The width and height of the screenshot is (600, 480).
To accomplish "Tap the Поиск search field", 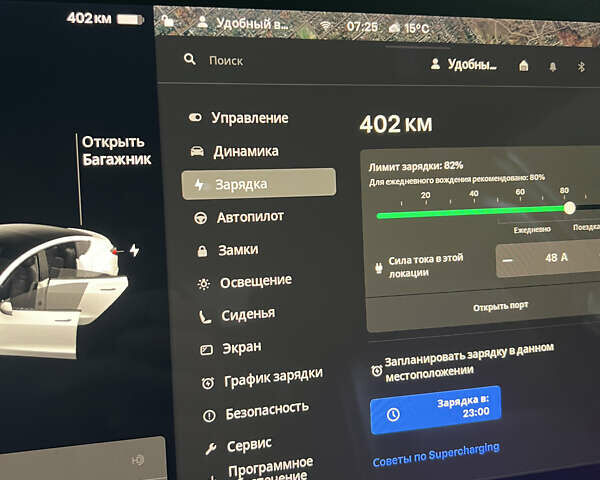I will click(226, 61).
